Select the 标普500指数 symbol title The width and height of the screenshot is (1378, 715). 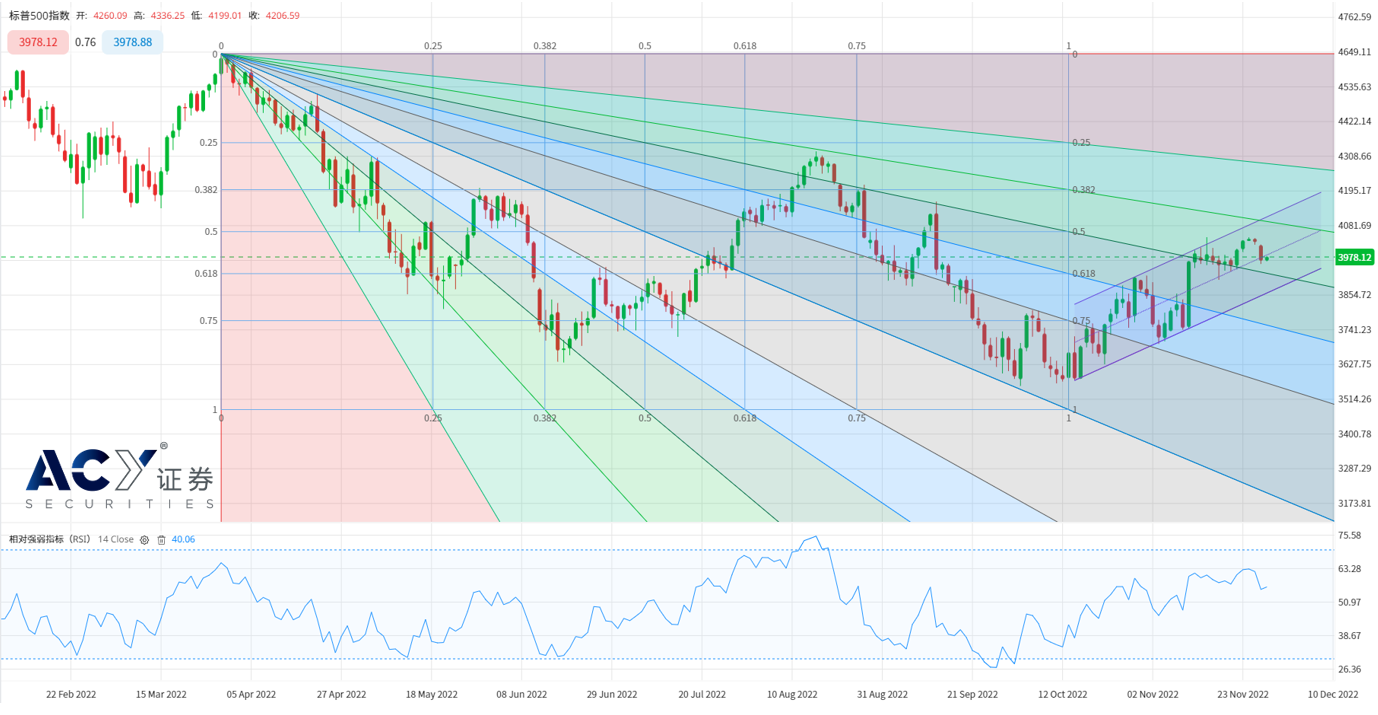[x=39, y=16]
